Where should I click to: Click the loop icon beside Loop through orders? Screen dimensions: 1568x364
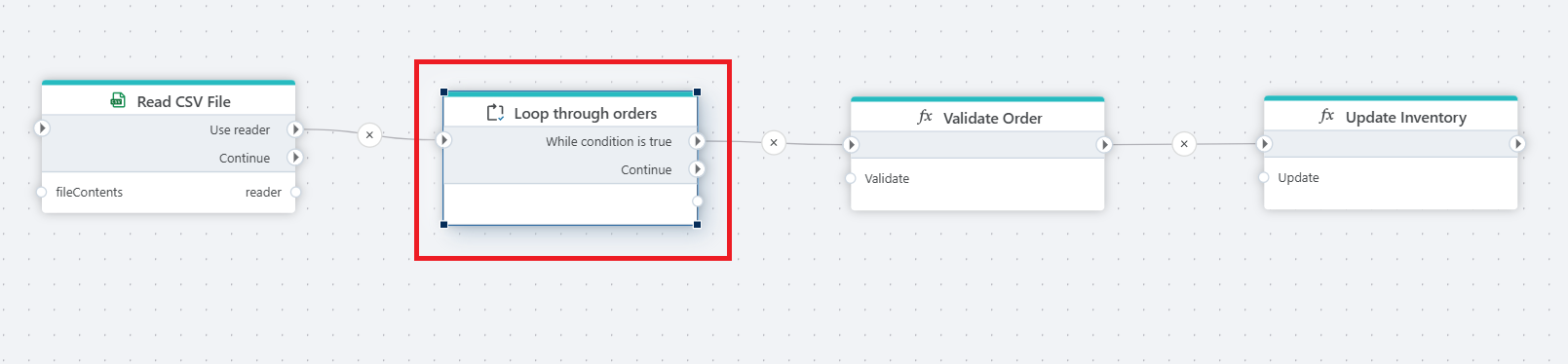(495, 113)
